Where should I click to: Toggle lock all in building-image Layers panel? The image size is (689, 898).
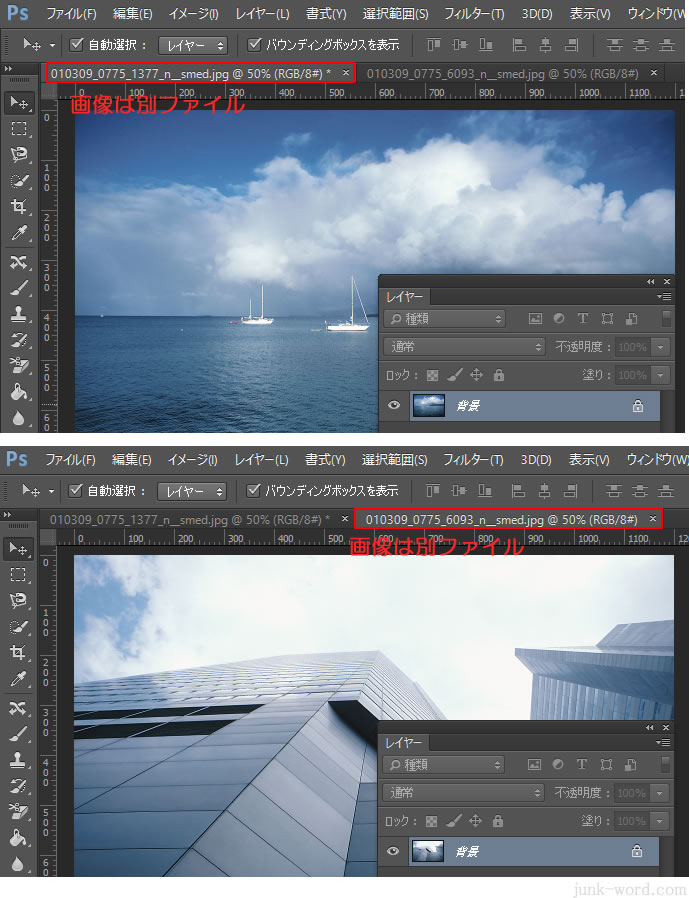tap(498, 821)
